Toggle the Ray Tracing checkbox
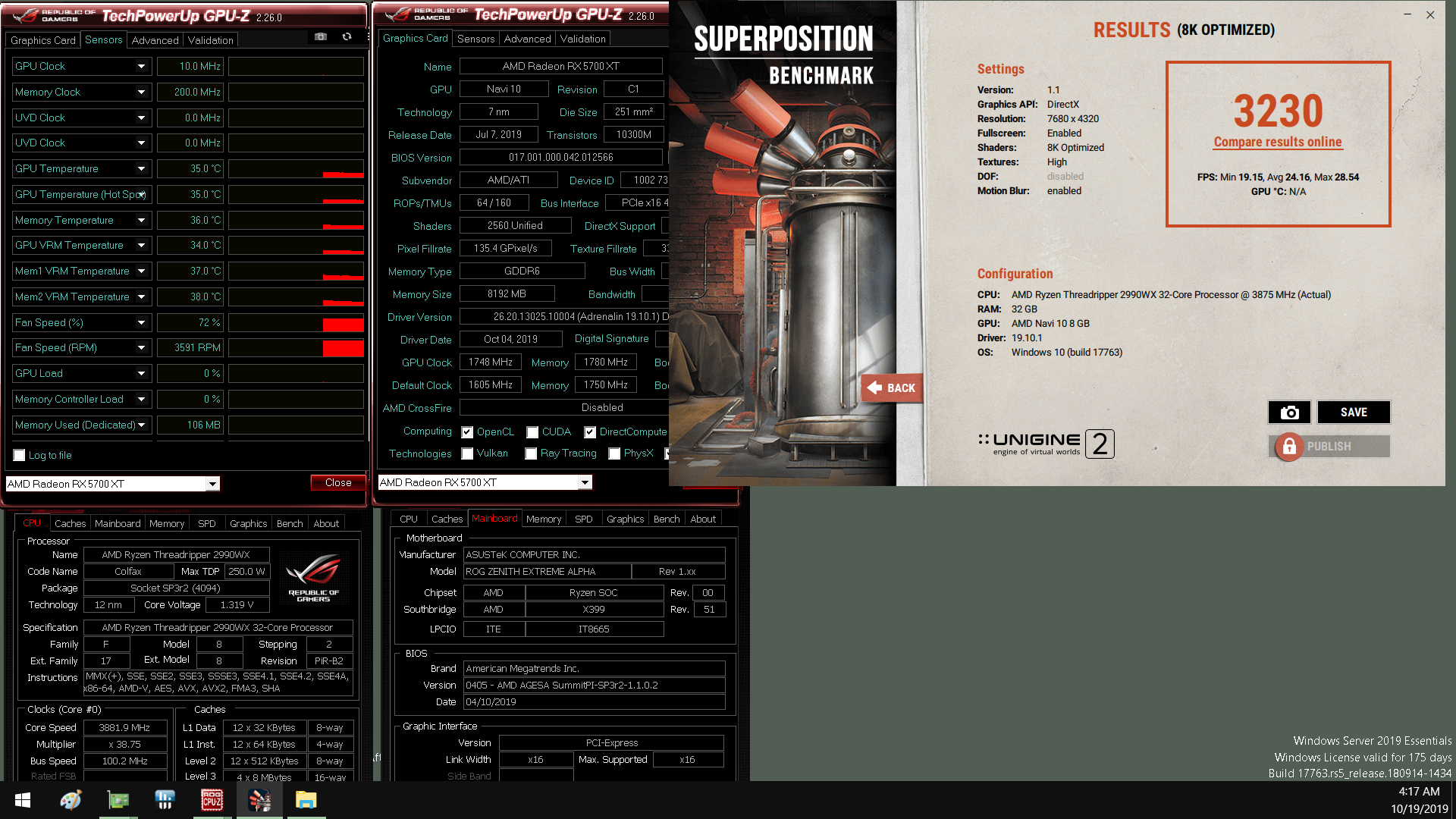The width and height of the screenshot is (1456, 819). [x=531, y=453]
